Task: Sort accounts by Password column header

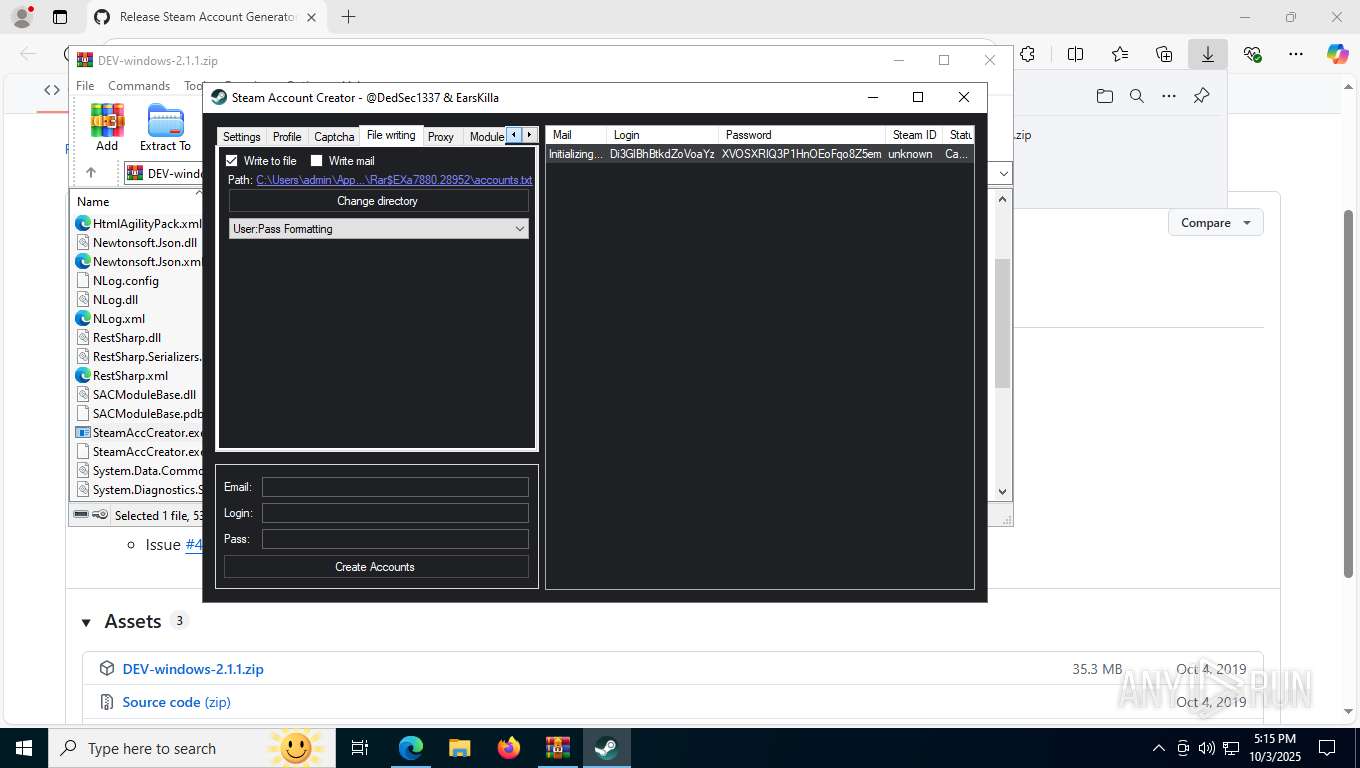Action: click(x=802, y=135)
